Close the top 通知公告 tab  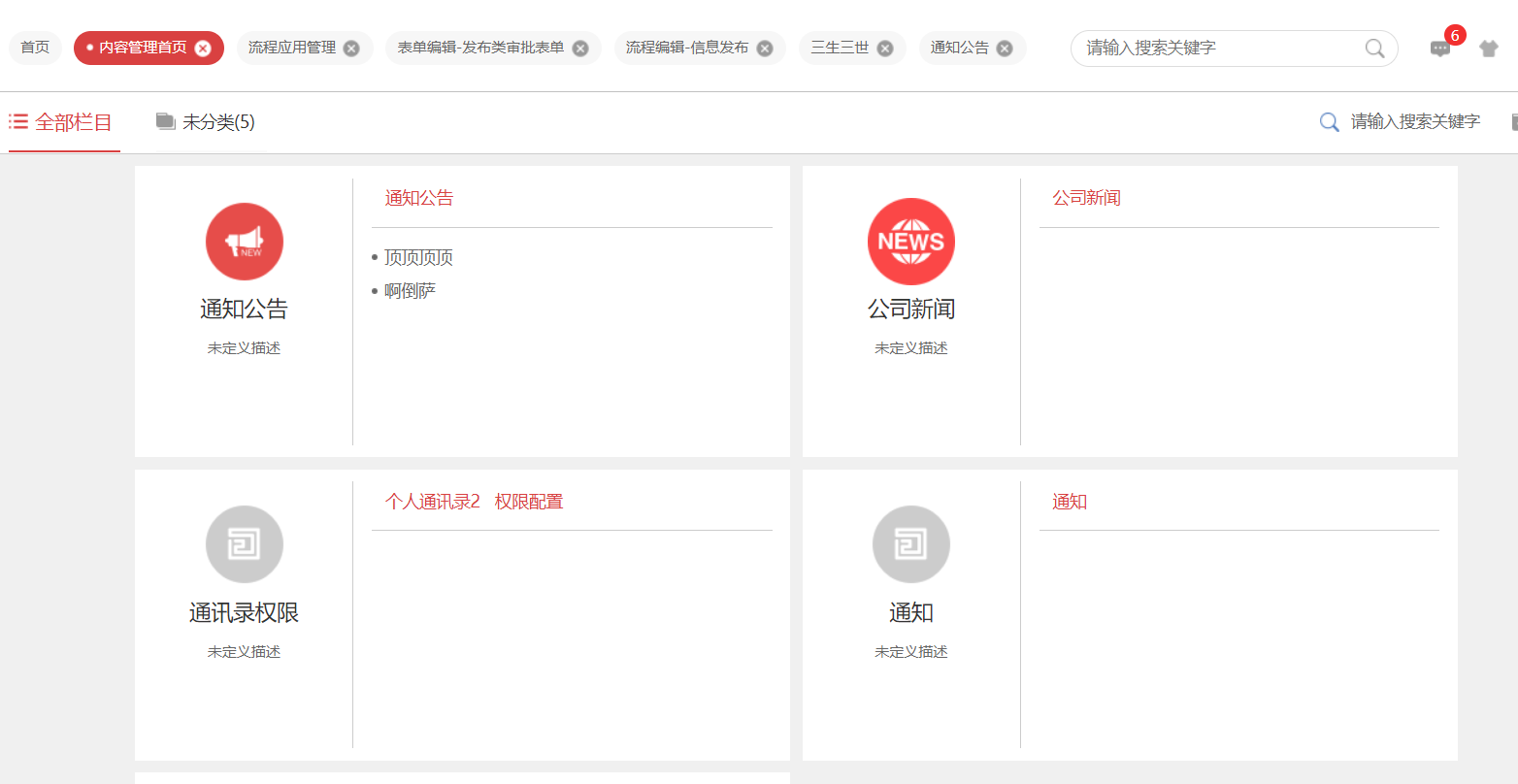click(x=1005, y=49)
